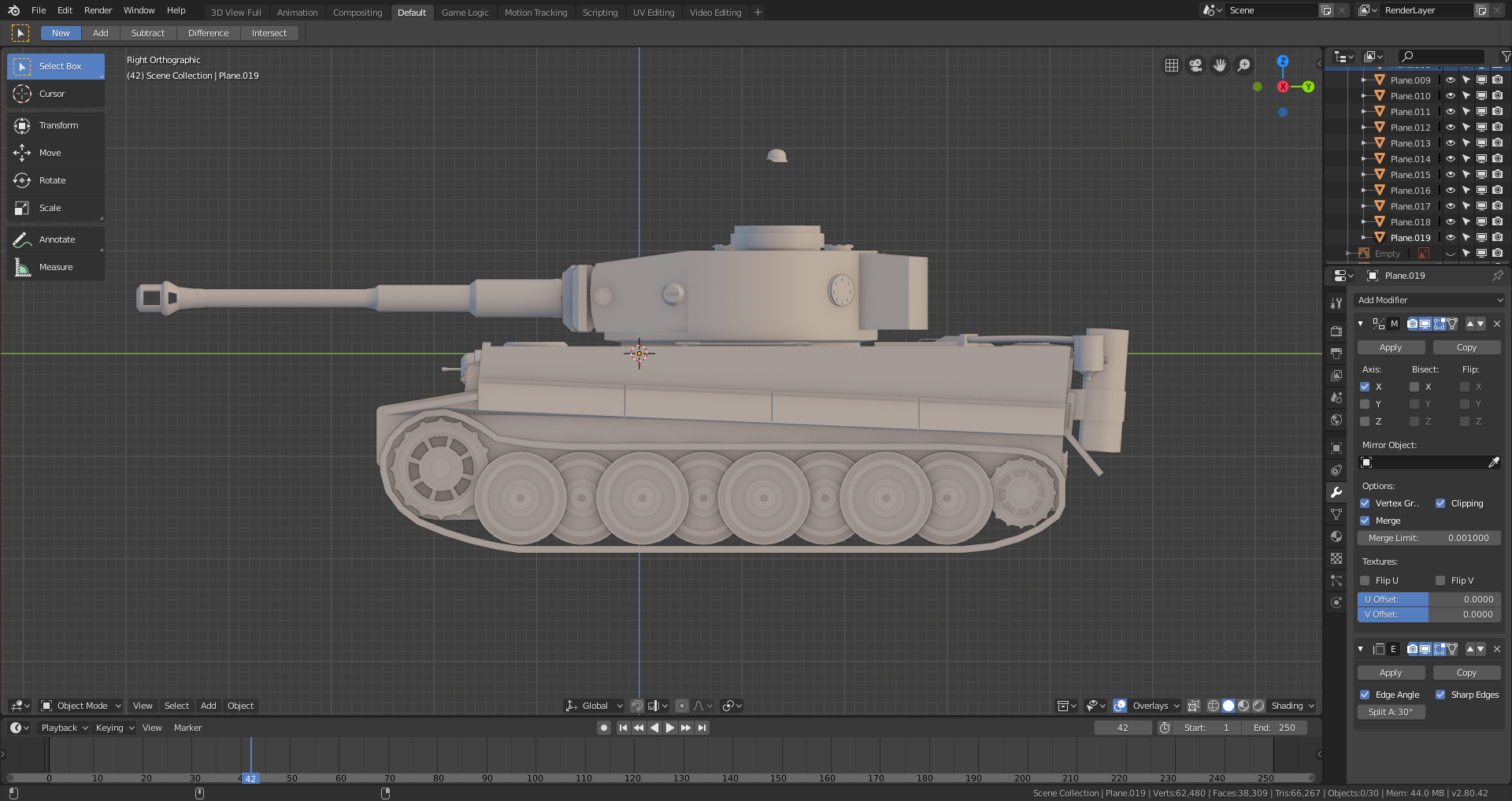Toggle the Merge checkbox
The width and height of the screenshot is (1512, 801).
(x=1365, y=521)
